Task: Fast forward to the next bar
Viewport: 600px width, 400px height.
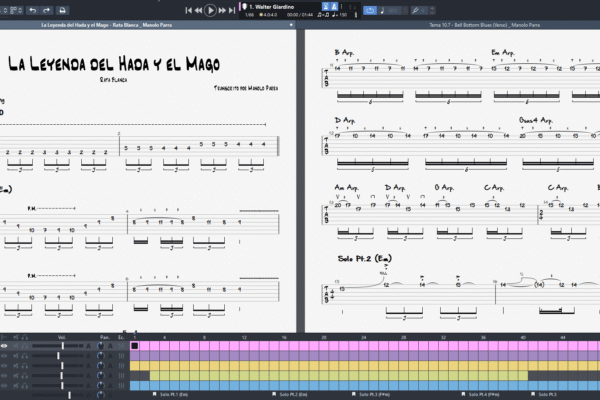Action: coord(222,11)
